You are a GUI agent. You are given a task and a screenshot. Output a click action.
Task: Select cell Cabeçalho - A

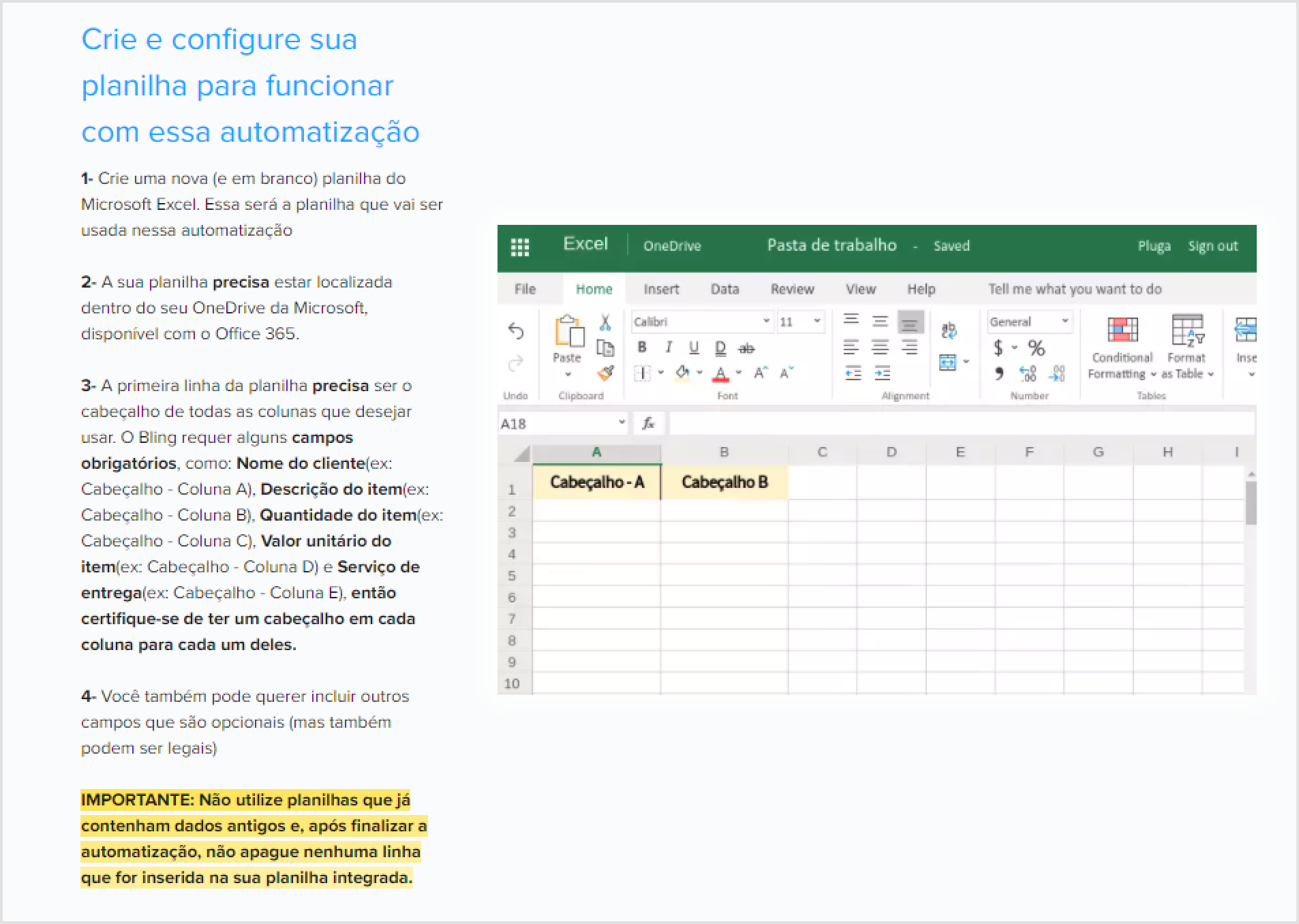[x=596, y=482]
